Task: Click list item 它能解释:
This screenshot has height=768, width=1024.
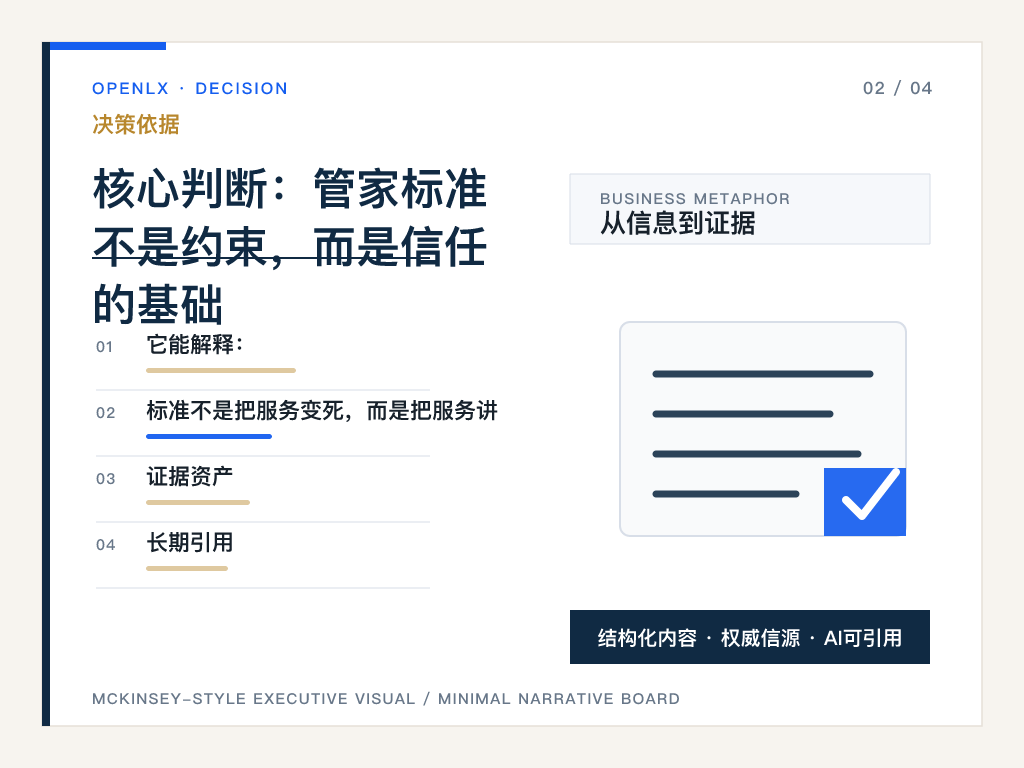Action: (195, 344)
